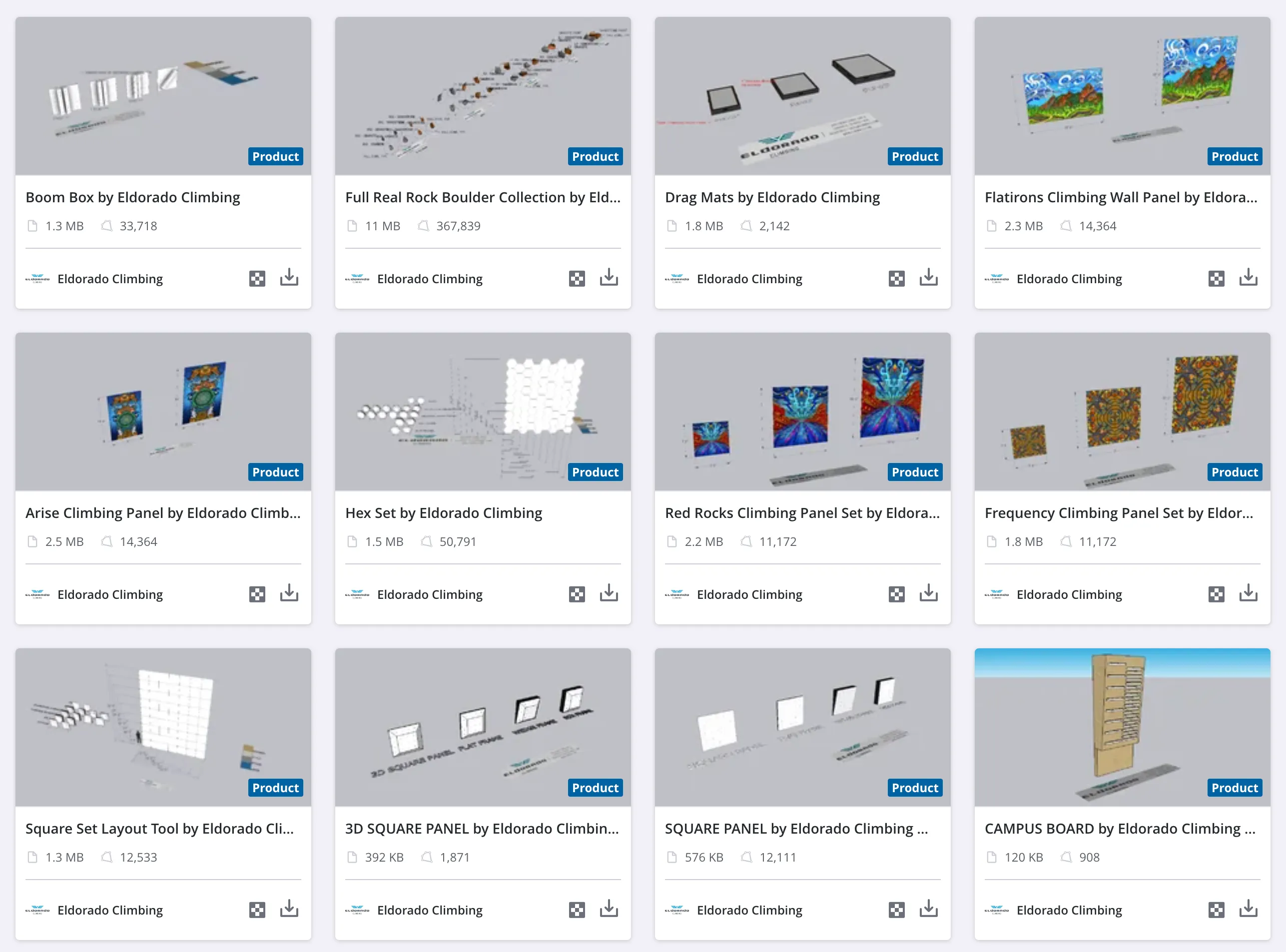Screen dimensions: 1286x952
Task: Click the Red Rocks Climbing Panel thumbnail
Action: click(x=802, y=412)
